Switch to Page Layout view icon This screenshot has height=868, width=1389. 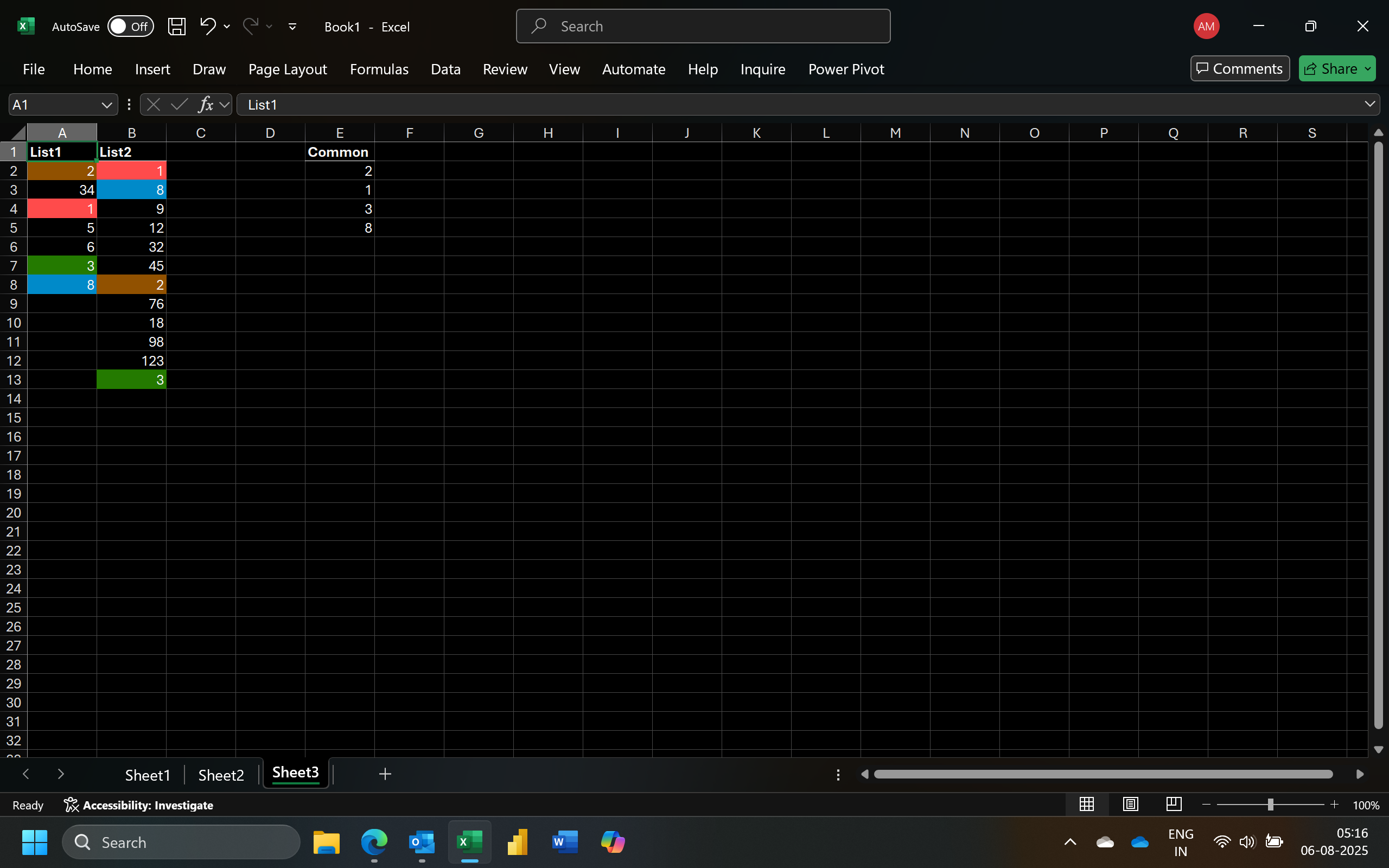tap(1130, 805)
